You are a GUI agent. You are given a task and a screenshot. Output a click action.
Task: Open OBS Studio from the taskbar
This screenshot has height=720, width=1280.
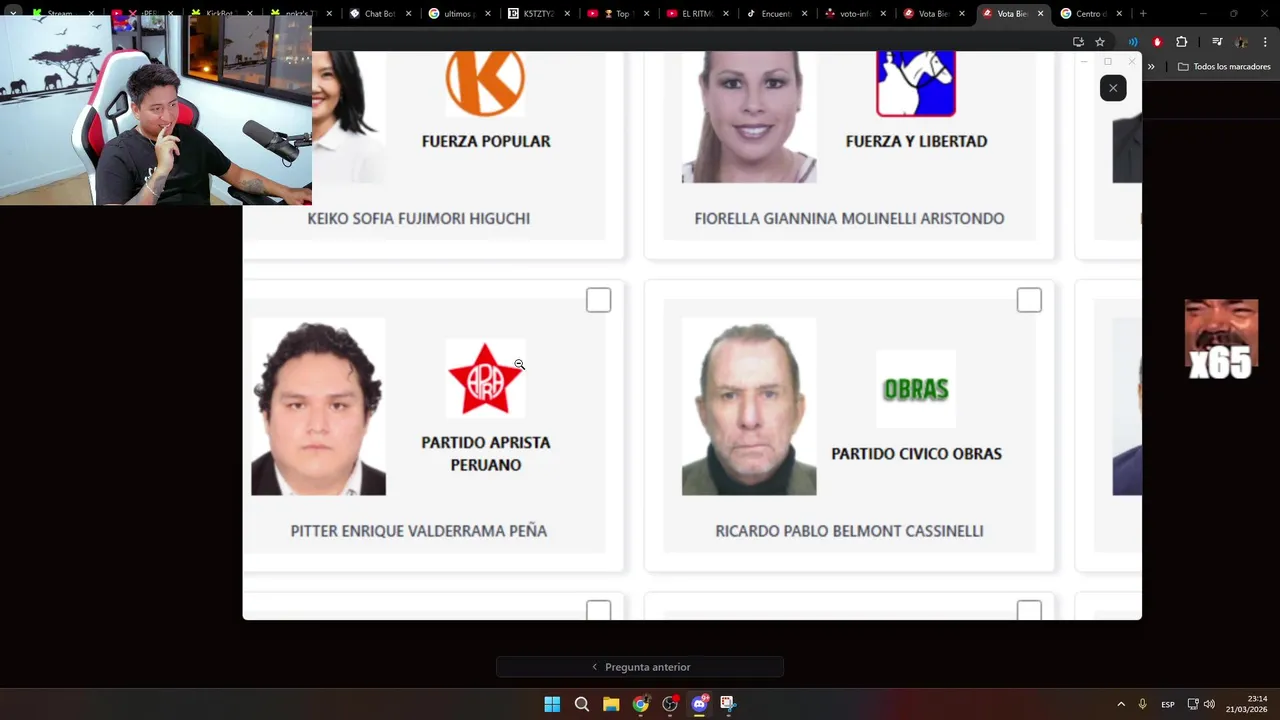(670, 704)
